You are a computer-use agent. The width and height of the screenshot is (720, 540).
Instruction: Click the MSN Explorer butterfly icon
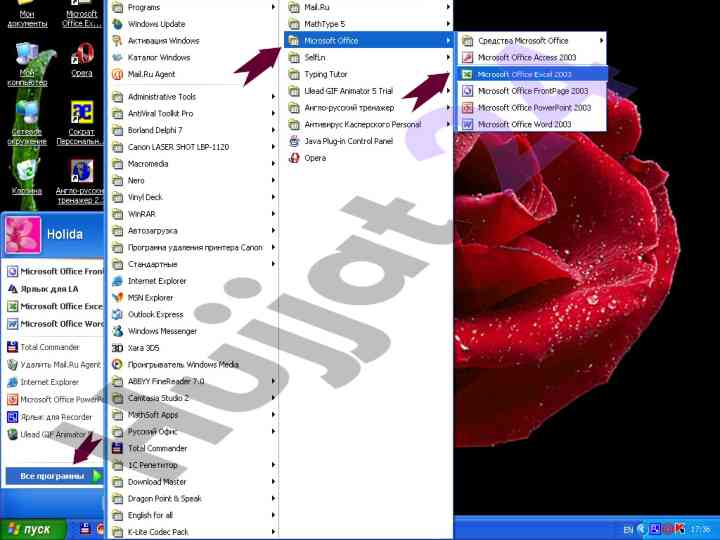(118, 298)
